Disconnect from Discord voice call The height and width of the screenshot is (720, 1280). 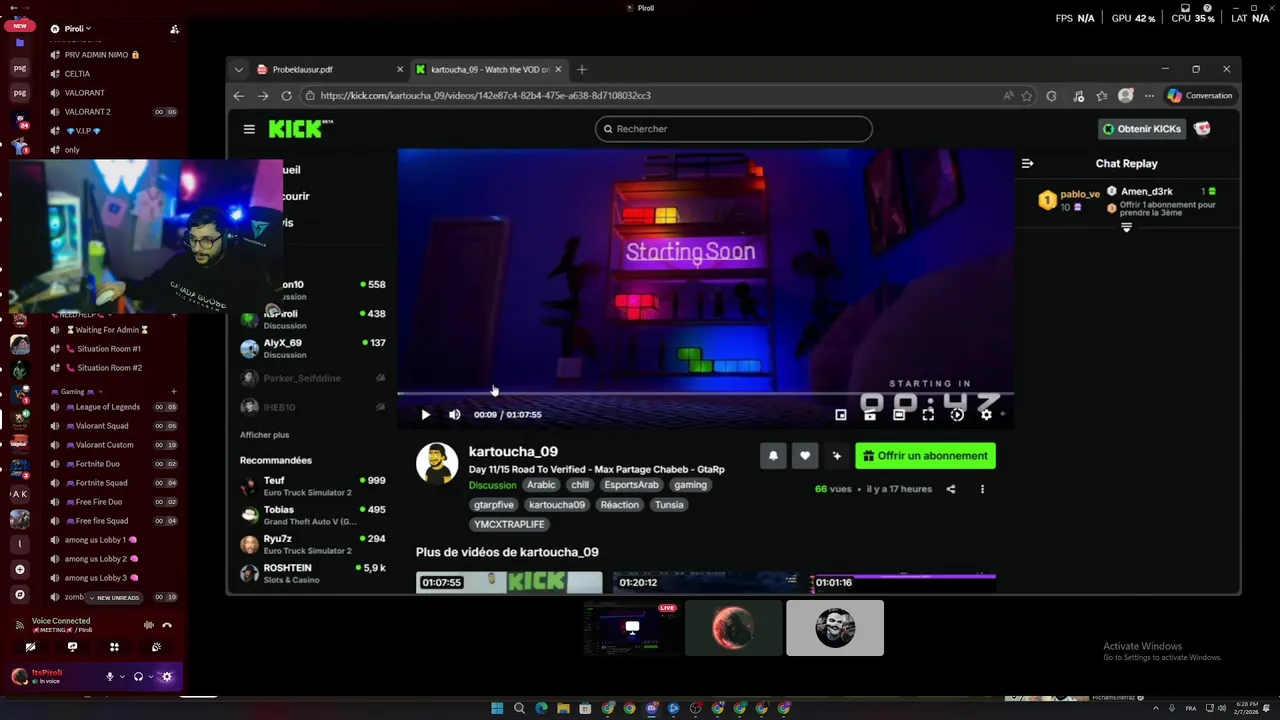click(167, 625)
